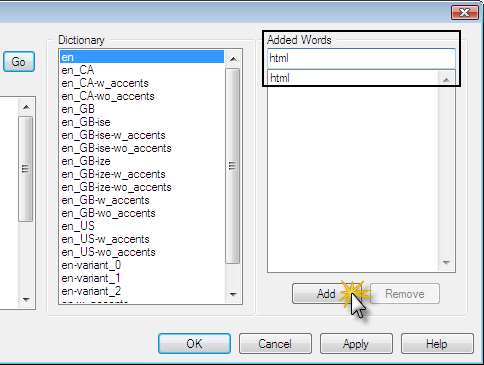Apply the dictionary changes
The image size is (484, 365).
(356, 343)
